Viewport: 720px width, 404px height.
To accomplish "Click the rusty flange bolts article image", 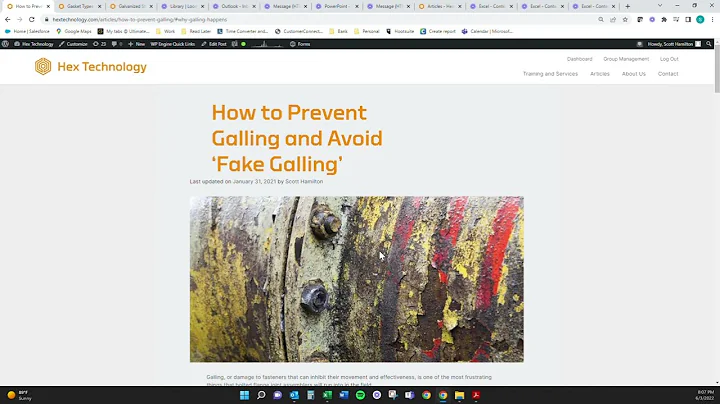I will tap(357, 280).
